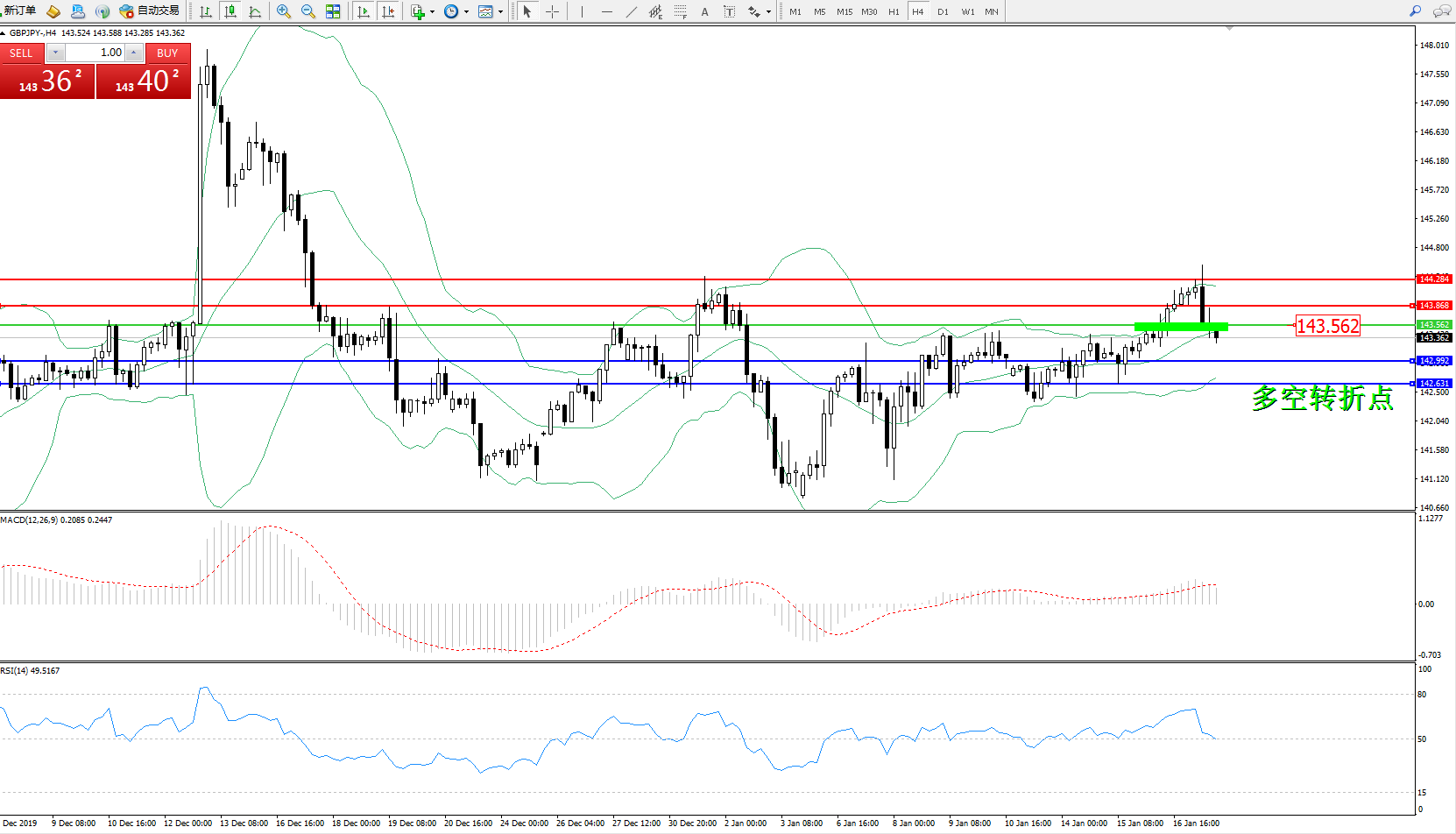This screenshot has height=834, width=1456.
Task: Switch to the D1 timeframe
Action: (943, 11)
